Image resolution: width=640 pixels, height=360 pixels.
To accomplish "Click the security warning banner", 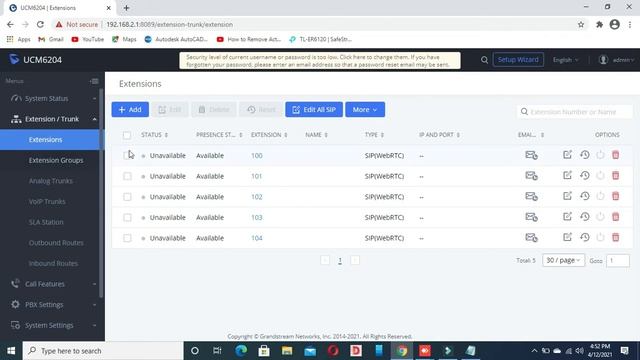I will (320, 60).
